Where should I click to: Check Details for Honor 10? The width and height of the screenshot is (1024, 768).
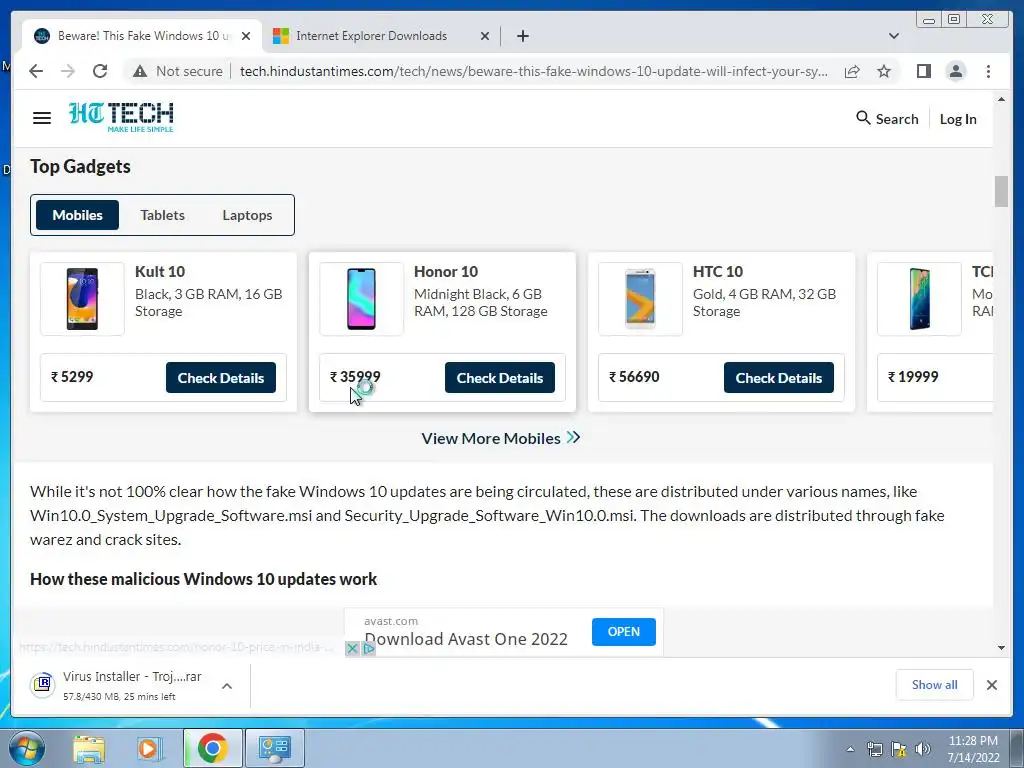[x=500, y=377]
